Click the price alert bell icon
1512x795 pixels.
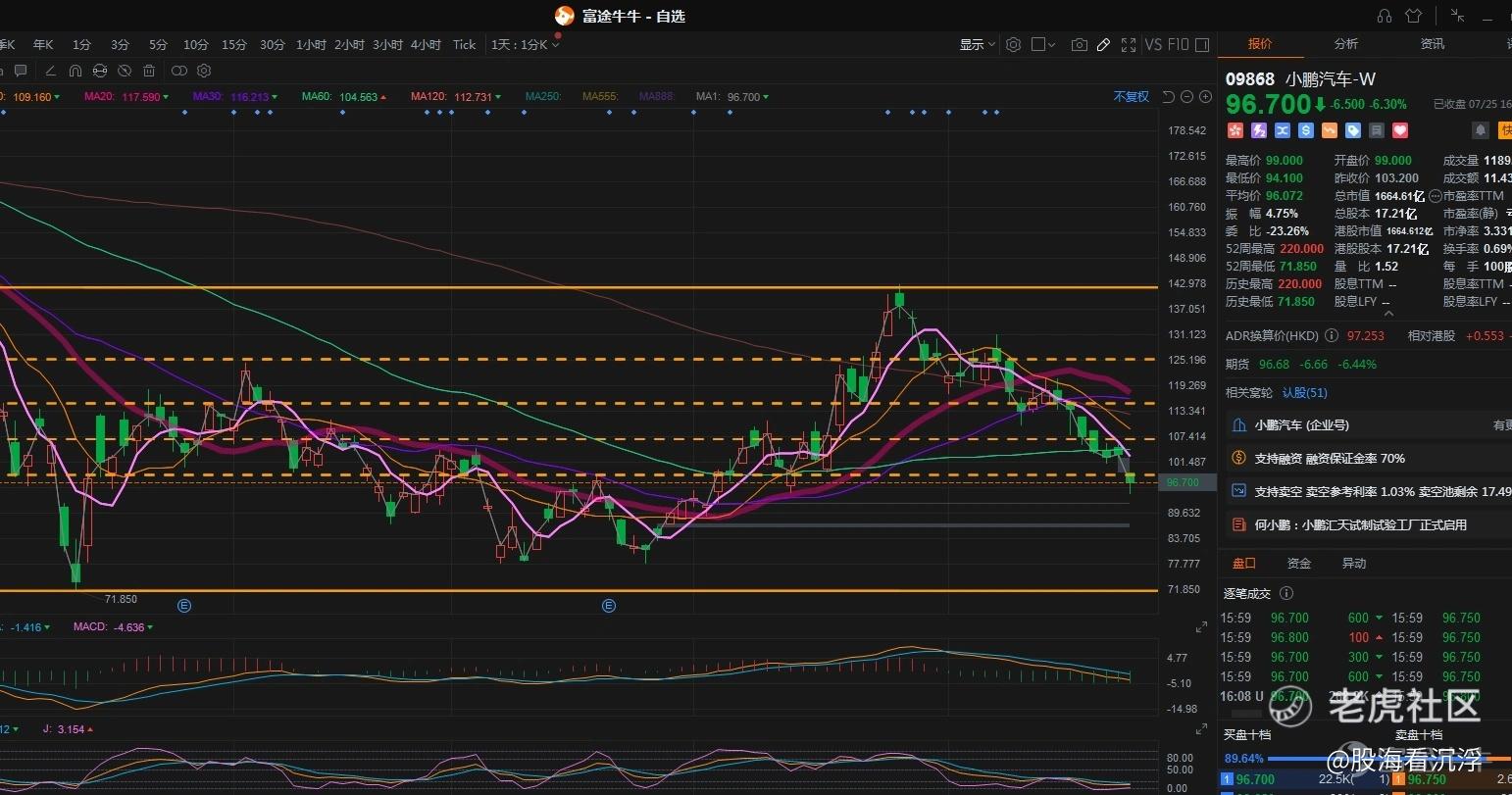pos(1481,130)
